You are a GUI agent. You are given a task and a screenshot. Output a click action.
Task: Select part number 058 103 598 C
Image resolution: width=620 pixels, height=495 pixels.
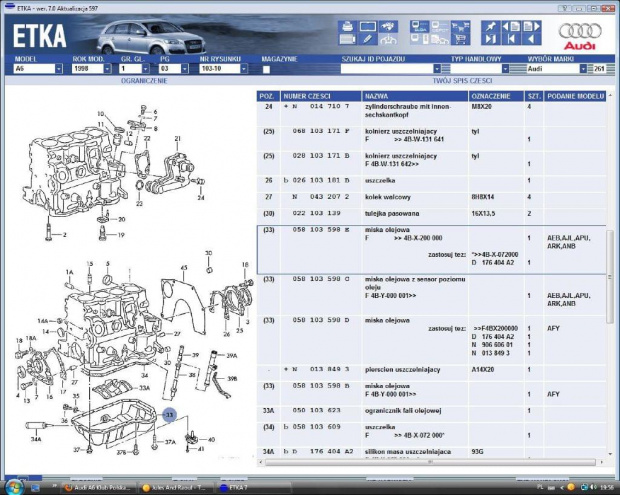[321, 279]
